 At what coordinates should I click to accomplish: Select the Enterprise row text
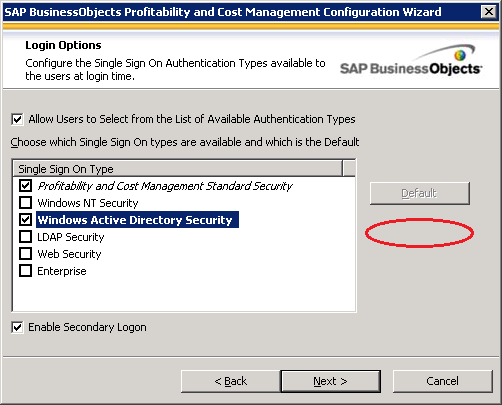(62, 271)
